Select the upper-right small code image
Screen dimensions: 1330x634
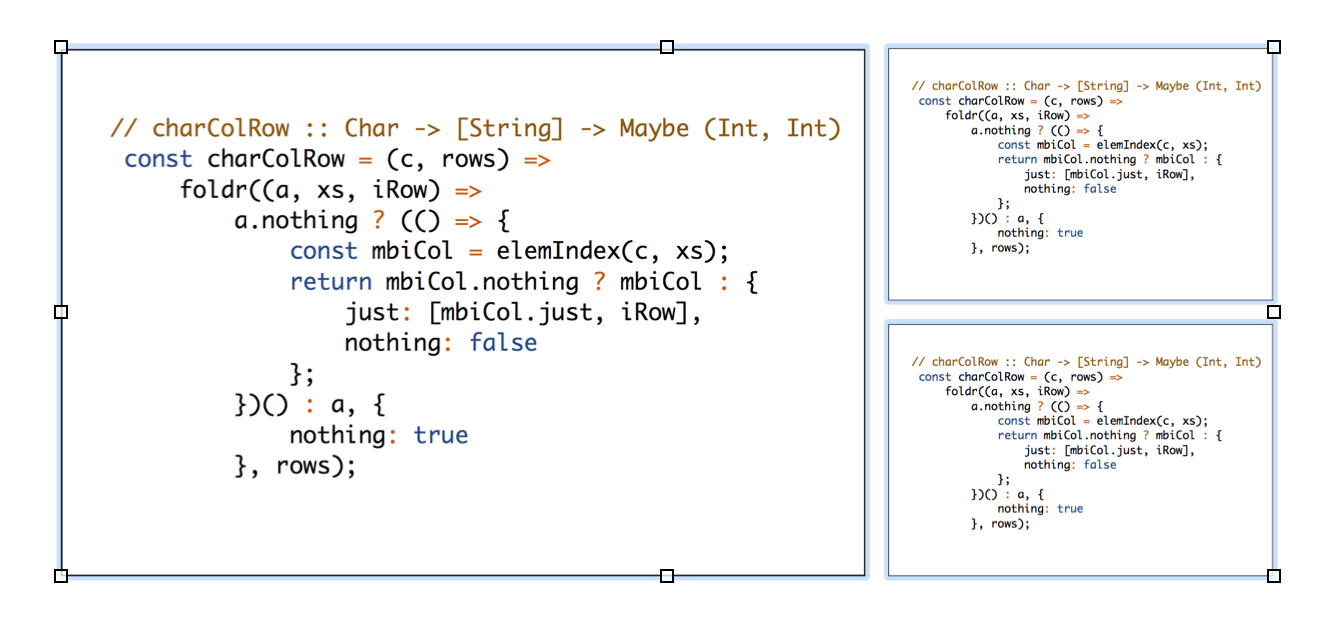click(1080, 270)
